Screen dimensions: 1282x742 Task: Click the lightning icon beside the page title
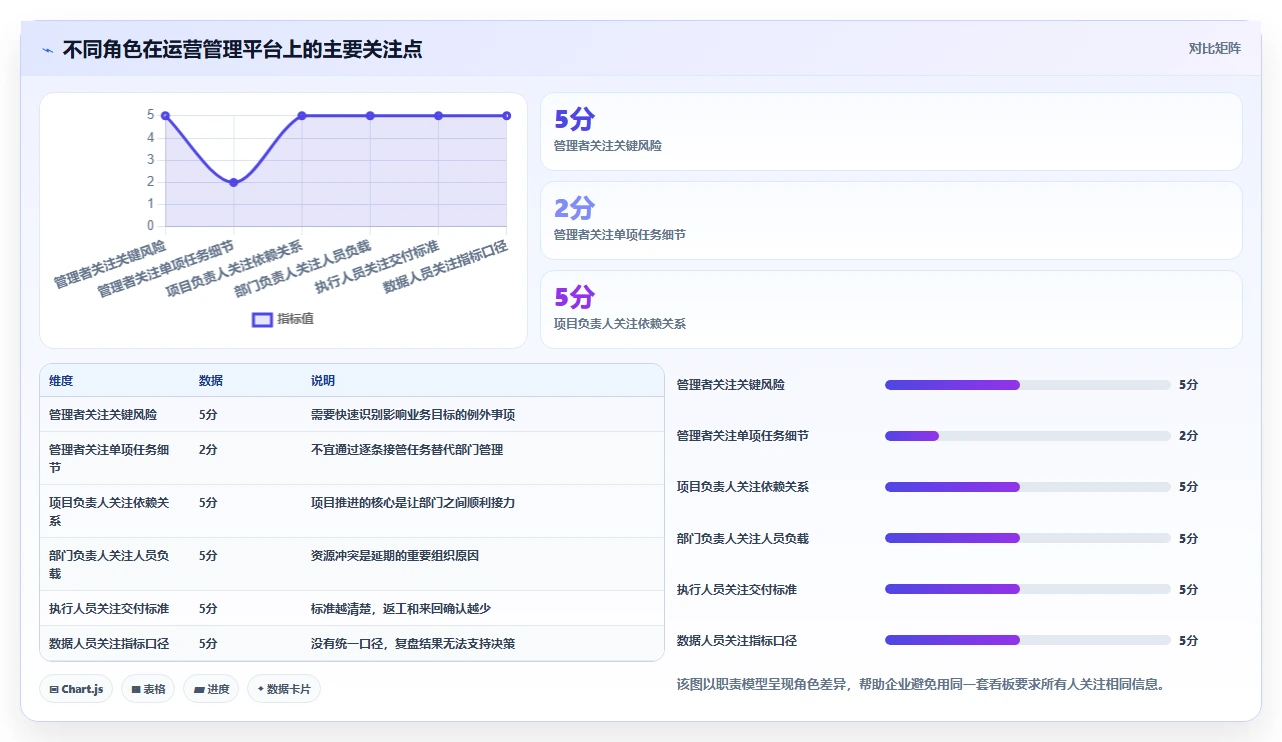[48, 50]
